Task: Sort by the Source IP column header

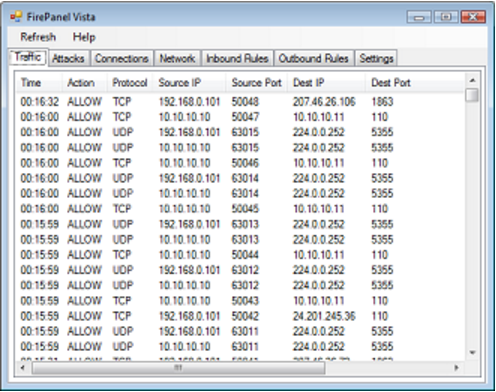Action: click(189, 83)
